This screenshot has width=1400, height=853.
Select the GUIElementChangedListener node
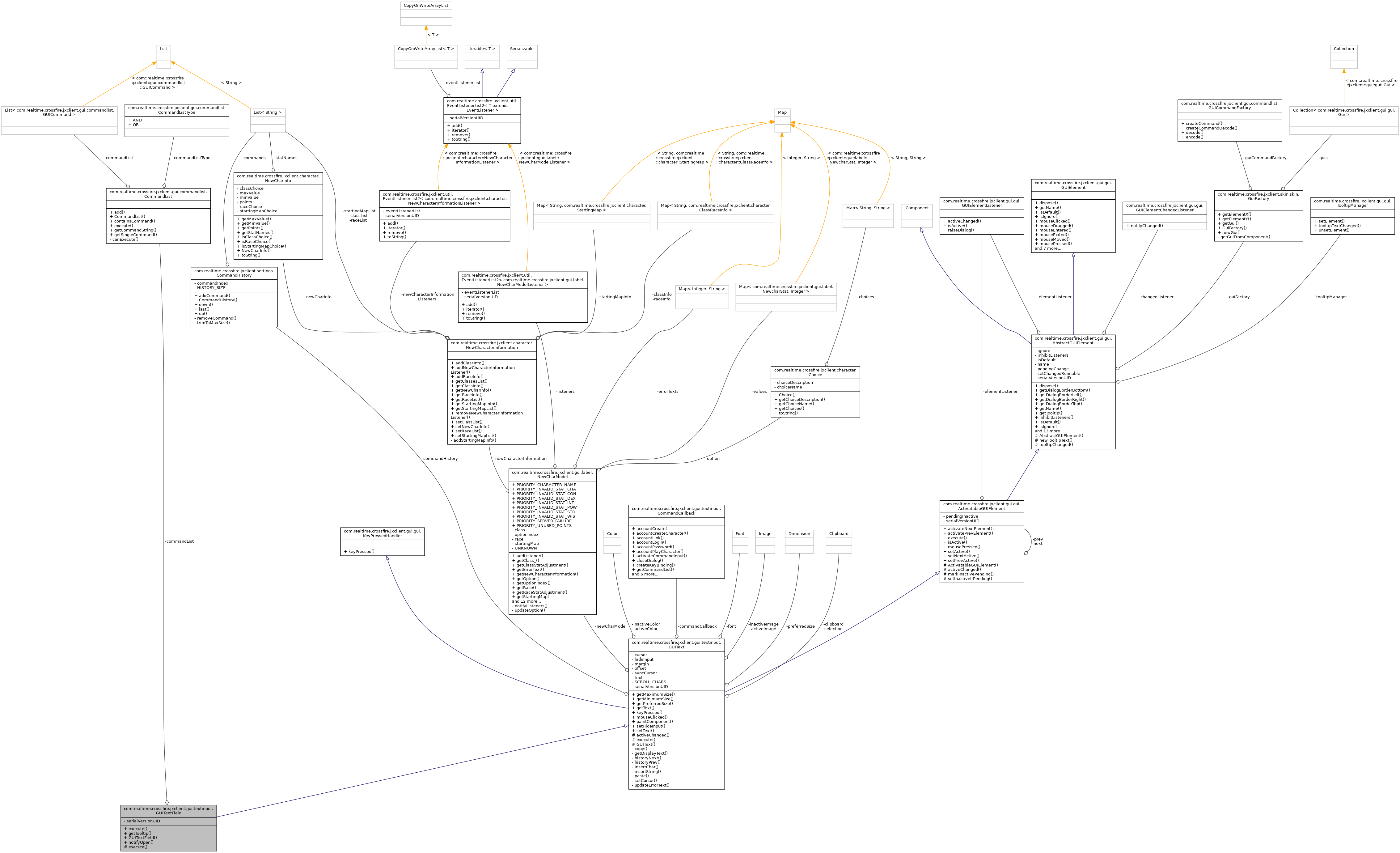point(1165,216)
